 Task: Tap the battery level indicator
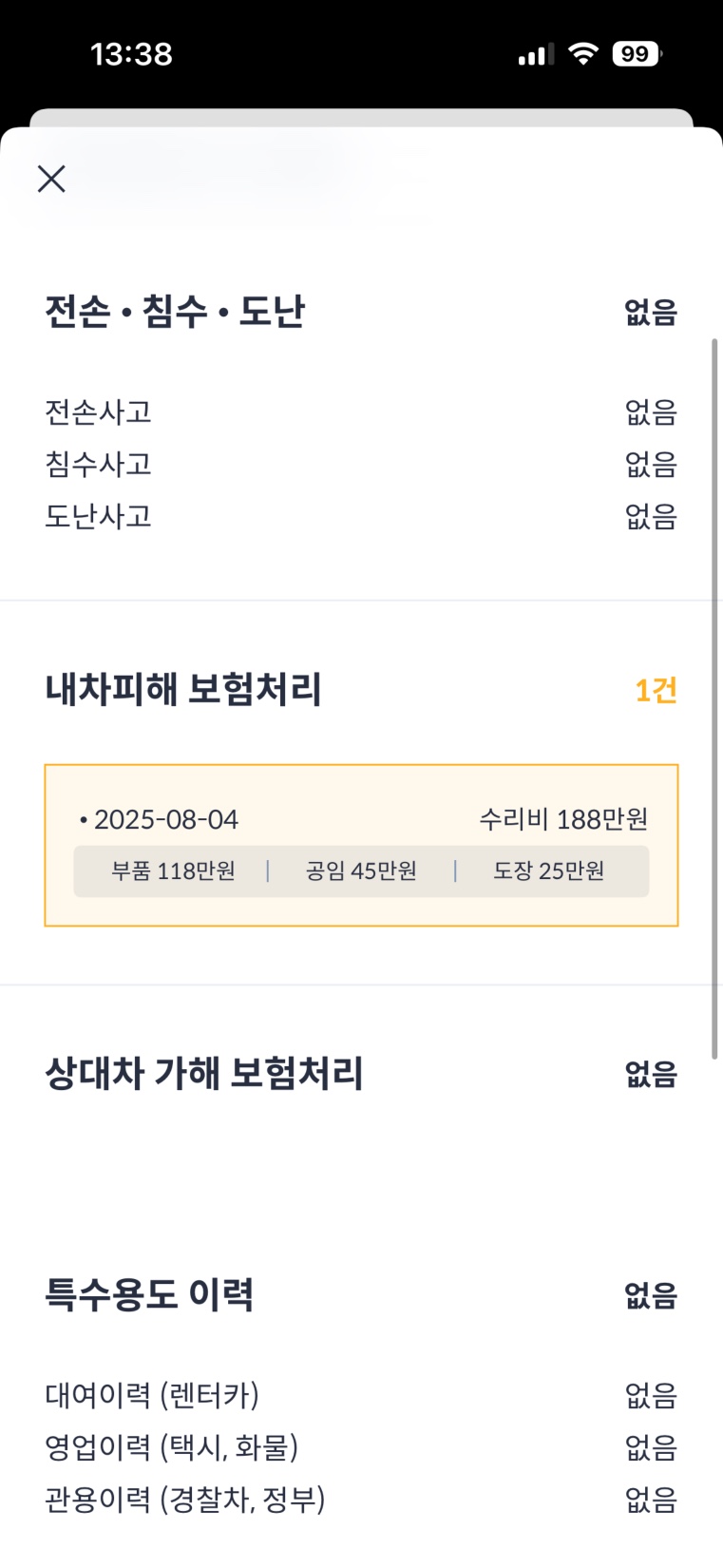point(636,54)
